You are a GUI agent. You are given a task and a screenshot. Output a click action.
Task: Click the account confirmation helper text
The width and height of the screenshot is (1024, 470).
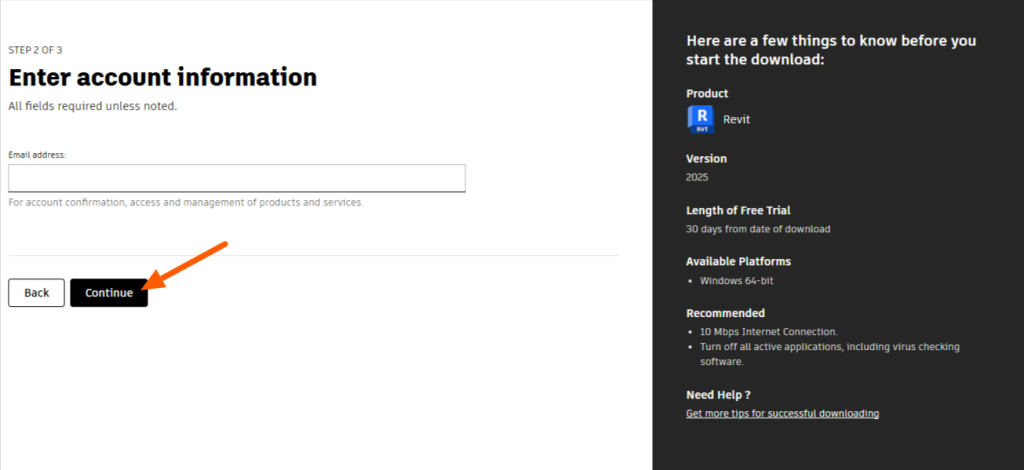pyautogui.click(x=185, y=202)
